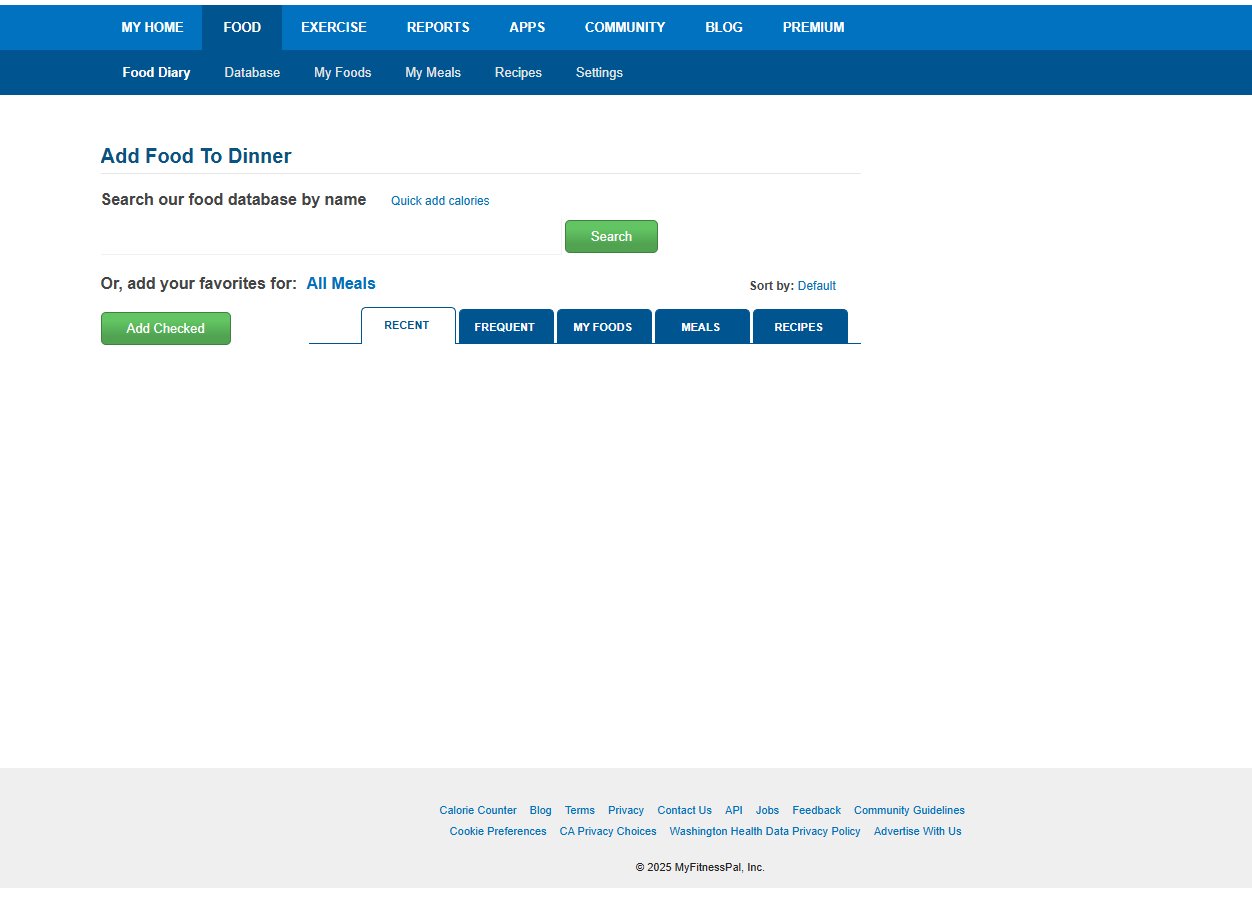Select Food Diary in the sub-navigation

pos(156,72)
